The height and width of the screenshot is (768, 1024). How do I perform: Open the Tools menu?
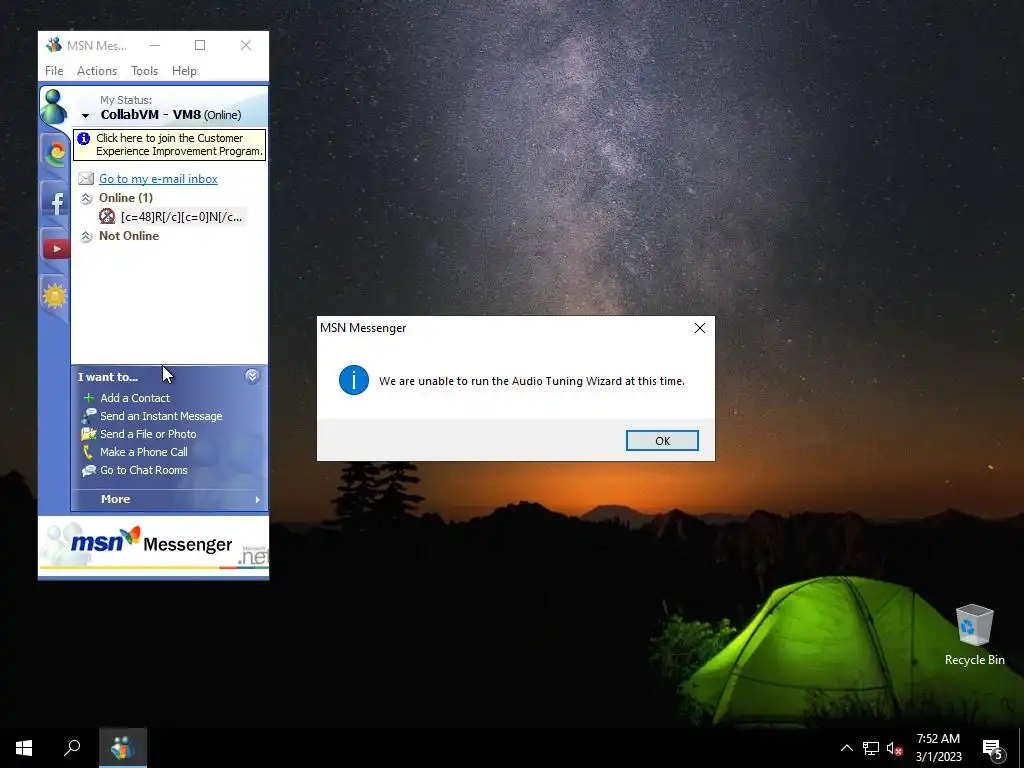(144, 71)
